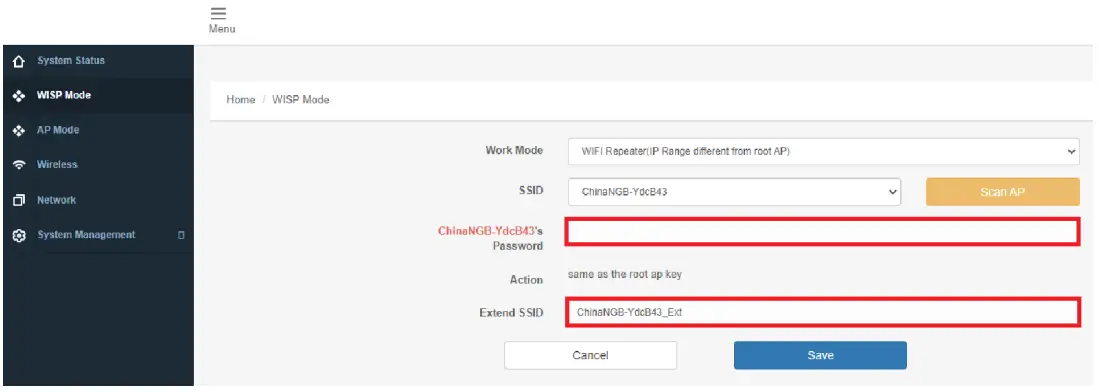Click the Extend SSID input field

[822, 312]
